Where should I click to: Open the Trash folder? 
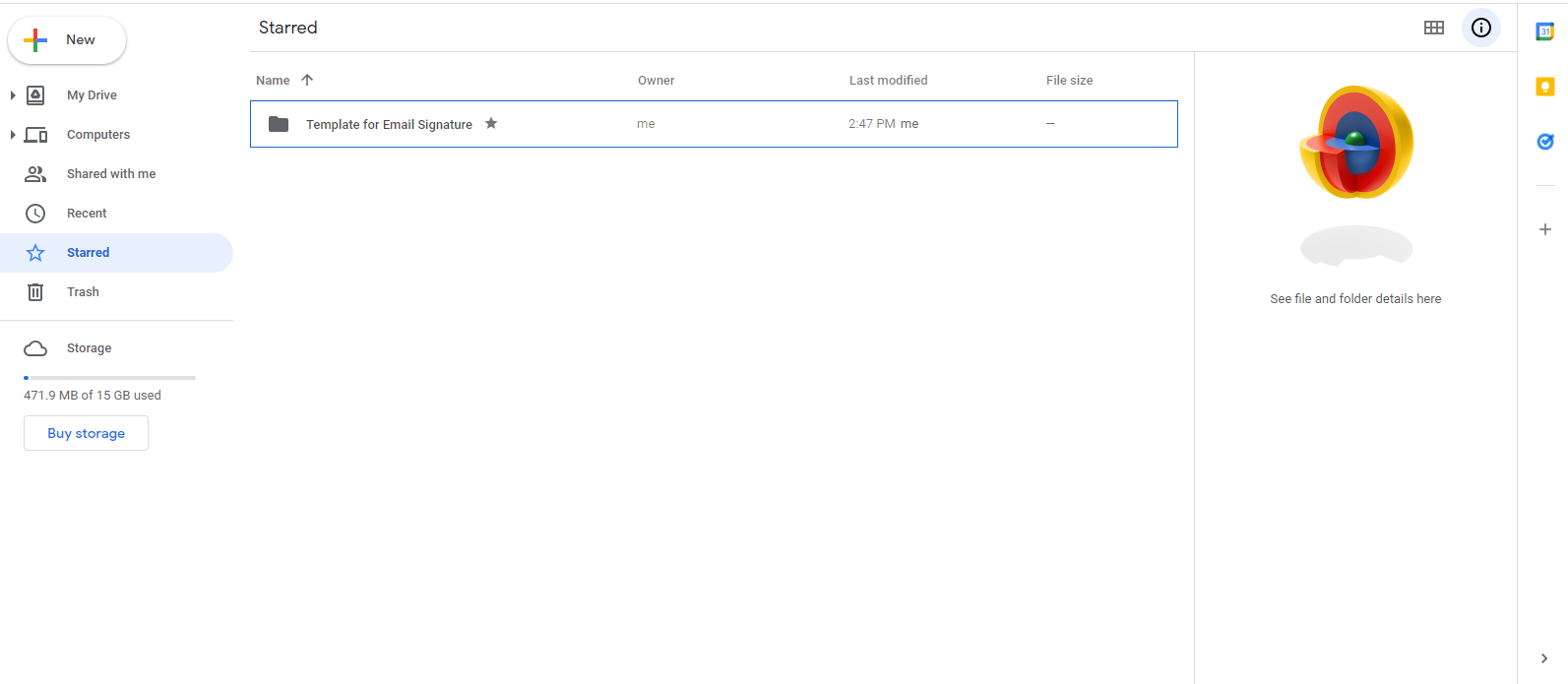(x=83, y=292)
